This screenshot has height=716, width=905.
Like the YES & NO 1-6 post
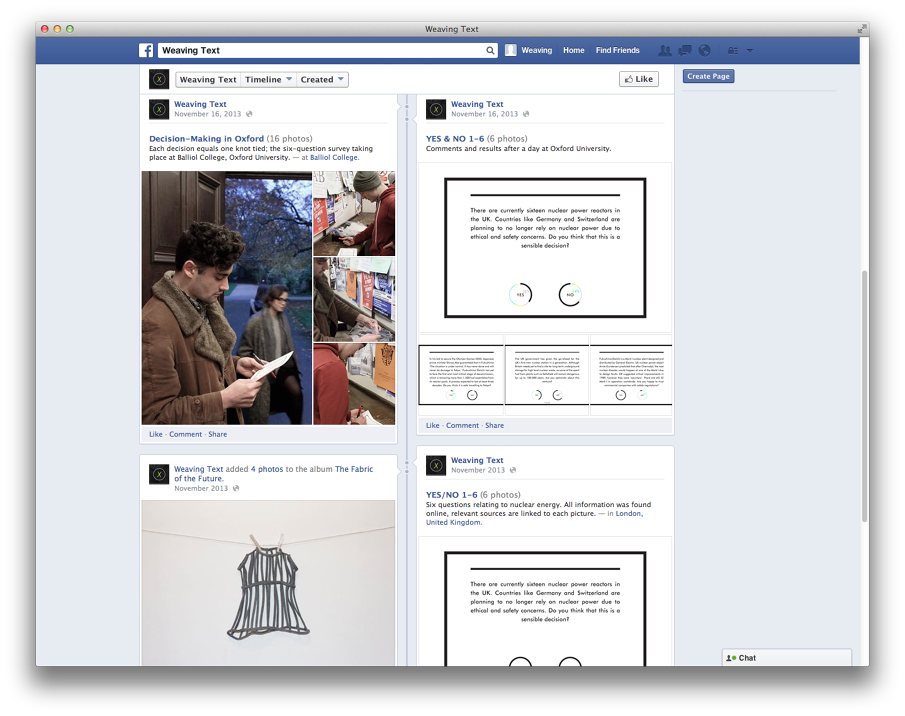[x=432, y=425]
